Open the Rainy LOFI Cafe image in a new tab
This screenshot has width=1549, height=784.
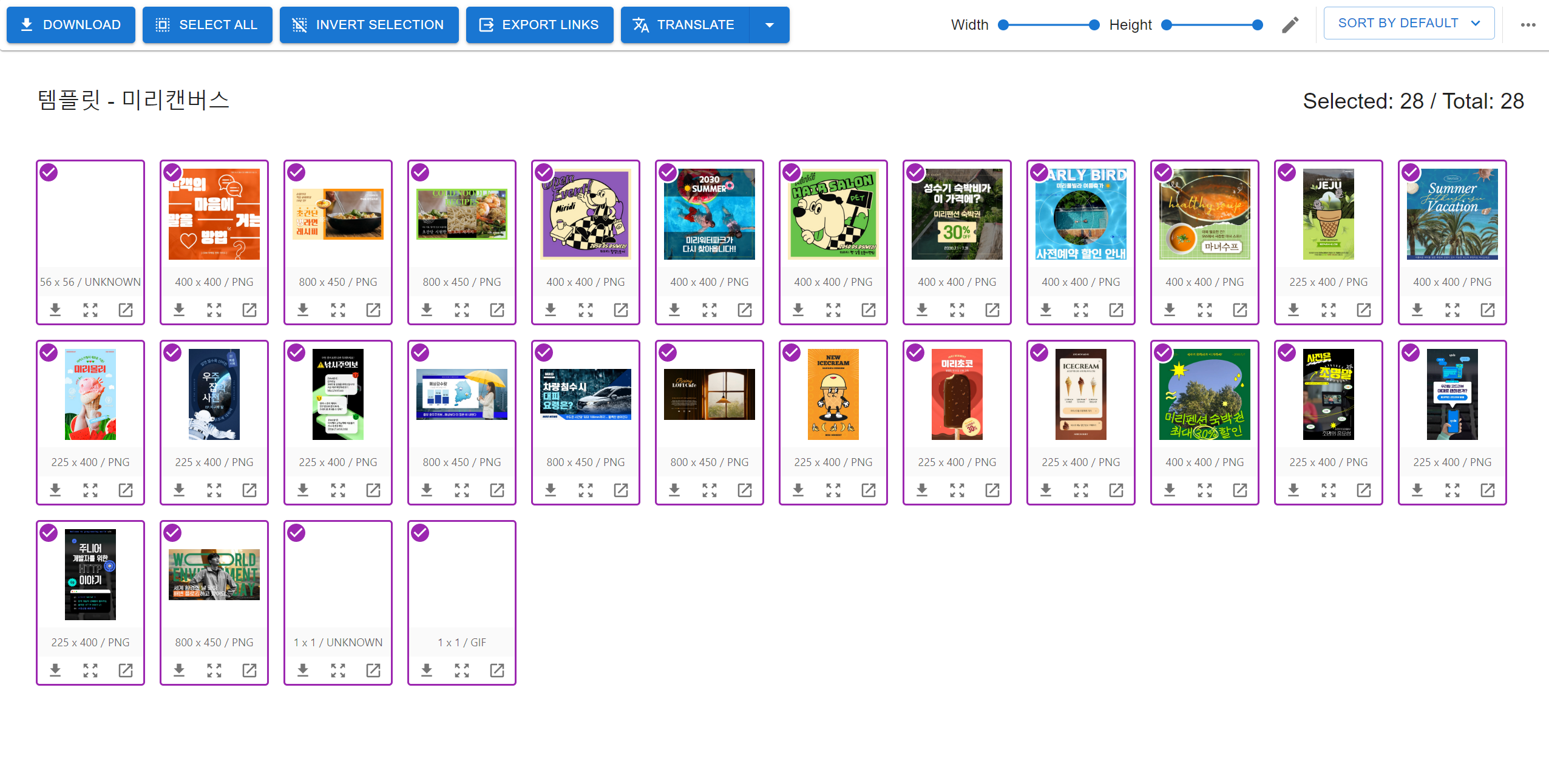coord(745,490)
